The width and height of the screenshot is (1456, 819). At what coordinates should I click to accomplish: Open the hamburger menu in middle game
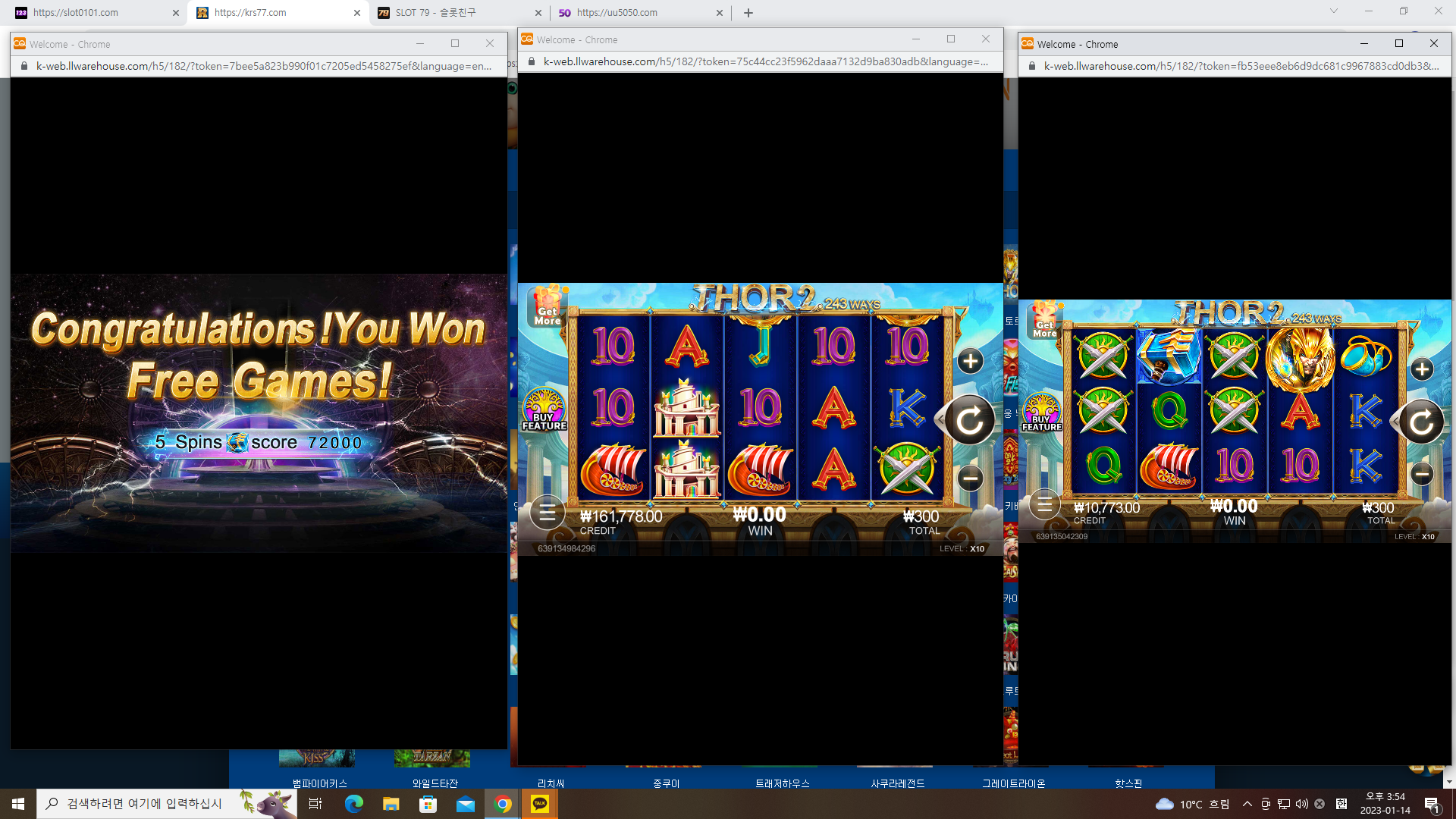(x=547, y=513)
